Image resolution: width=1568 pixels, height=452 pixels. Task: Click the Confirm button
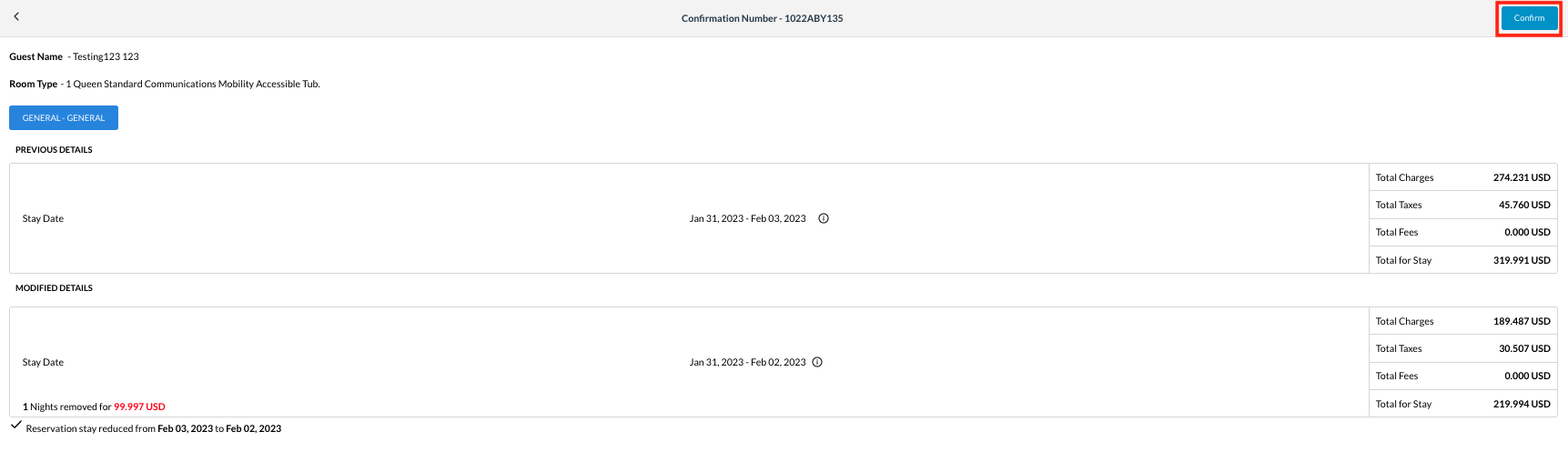click(x=1529, y=18)
